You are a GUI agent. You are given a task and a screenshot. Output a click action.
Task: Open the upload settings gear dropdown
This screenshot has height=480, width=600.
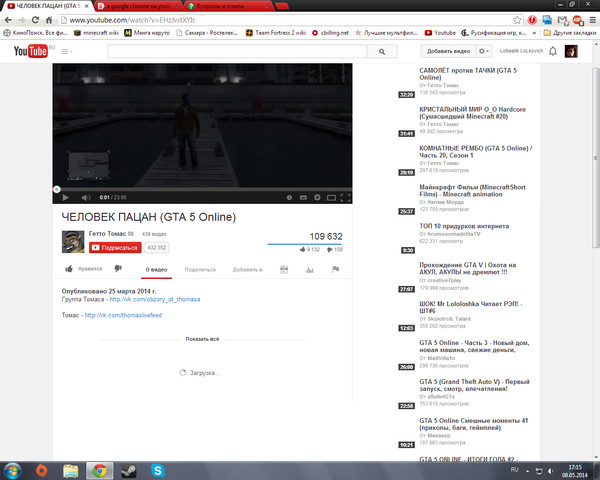[484, 51]
